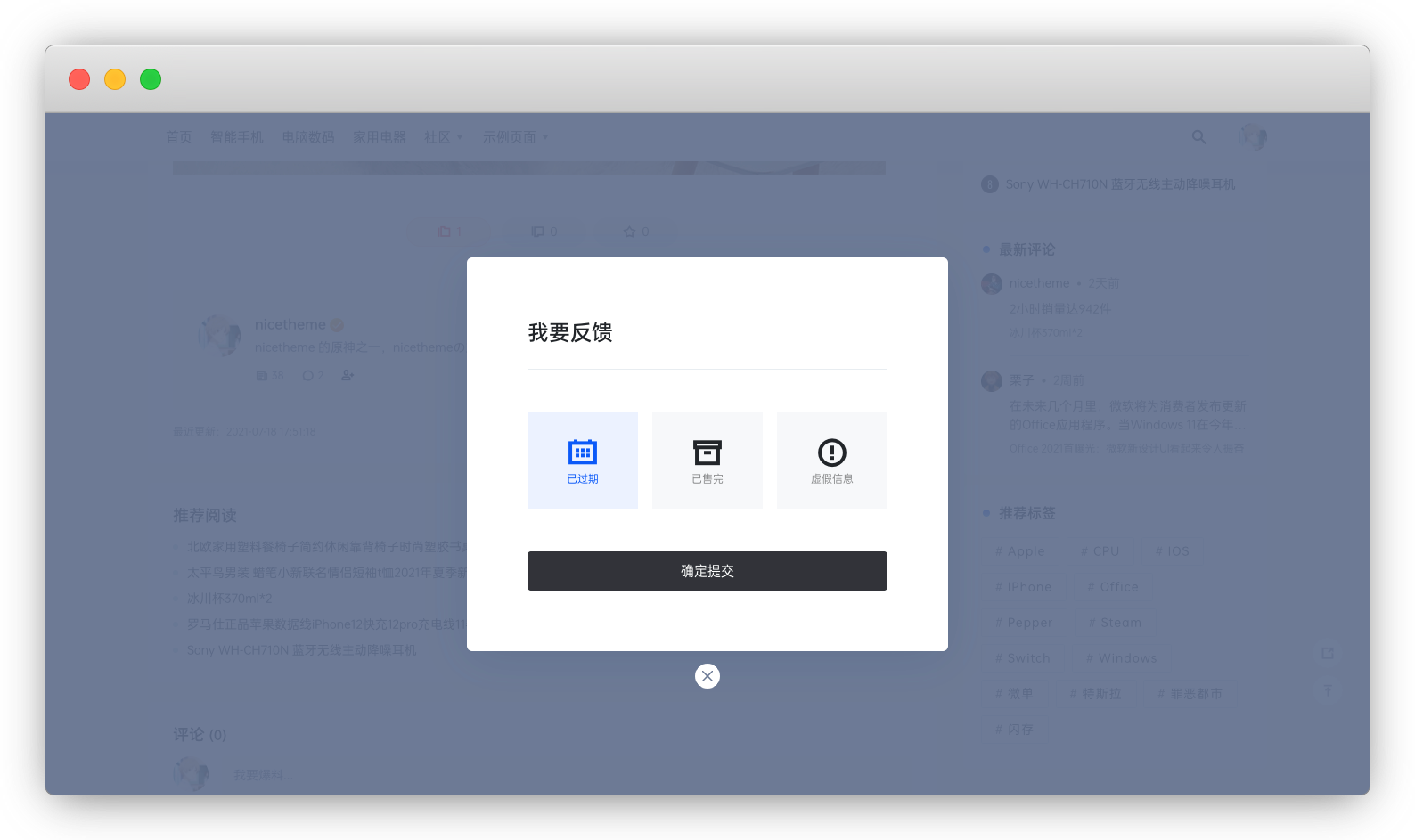Click the author's comment count icon
Screen dimensions: 1415x840
coord(307,376)
